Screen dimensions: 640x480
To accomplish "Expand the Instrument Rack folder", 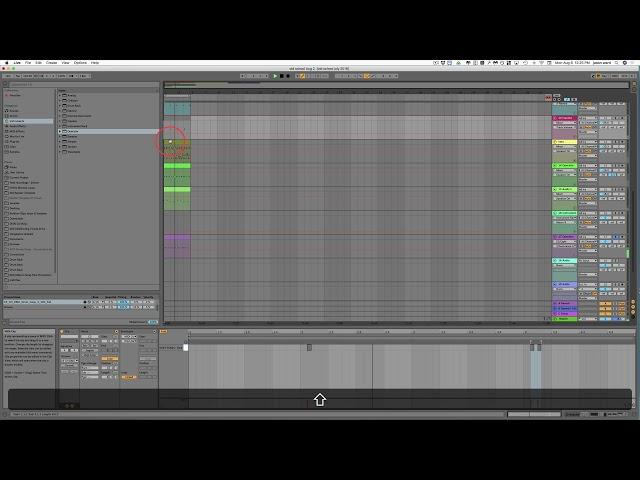I will (x=60, y=126).
